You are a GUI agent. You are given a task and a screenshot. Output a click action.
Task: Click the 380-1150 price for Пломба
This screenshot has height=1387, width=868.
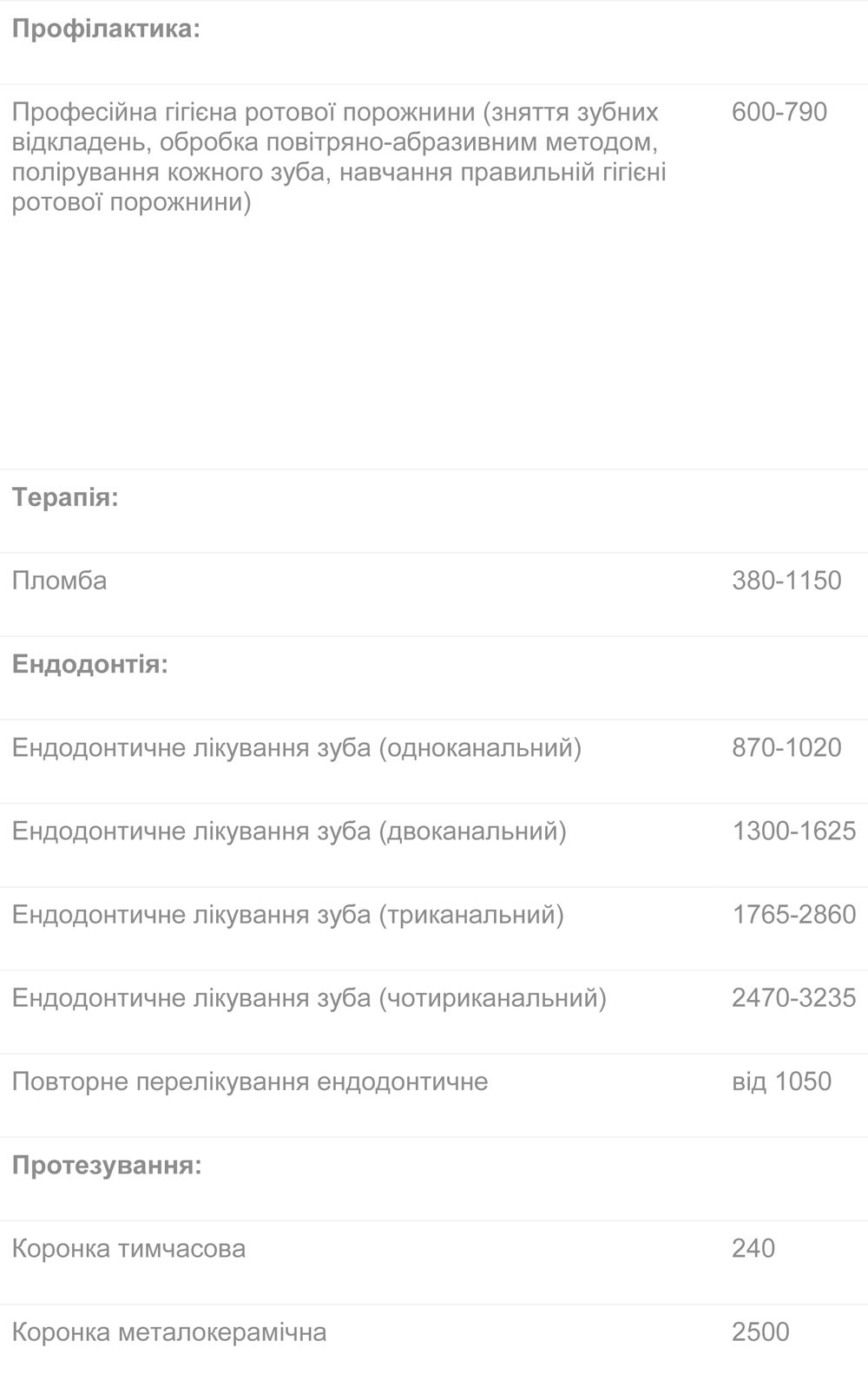click(786, 581)
